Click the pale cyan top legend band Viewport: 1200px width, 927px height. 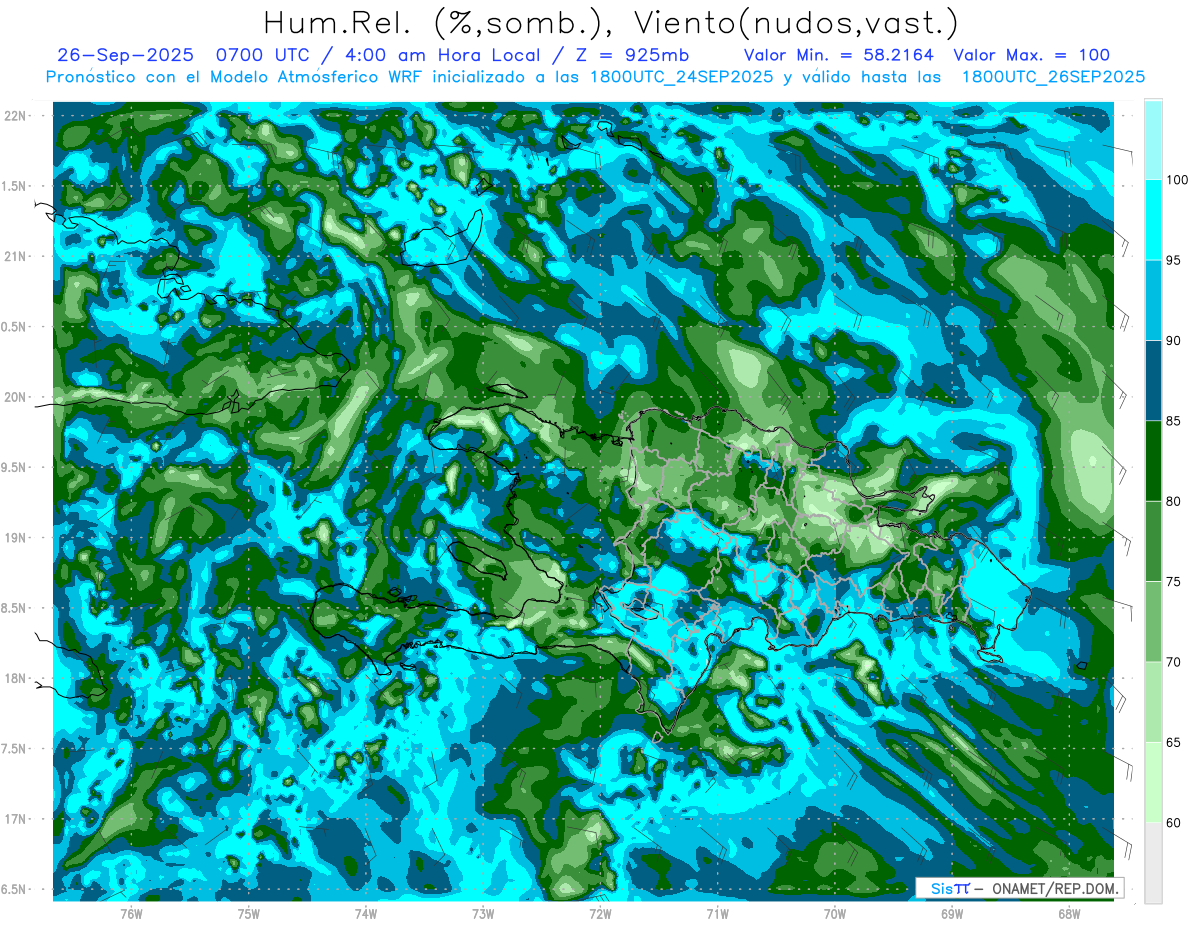point(1153,140)
